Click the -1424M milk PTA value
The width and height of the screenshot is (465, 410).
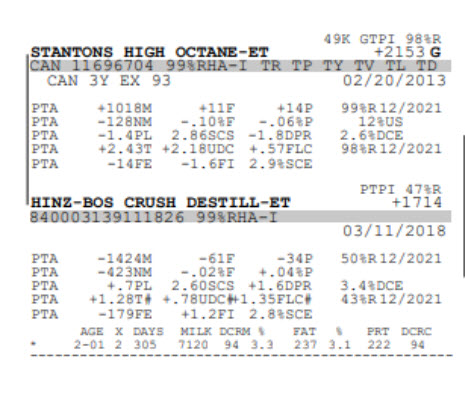tap(125, 259)
